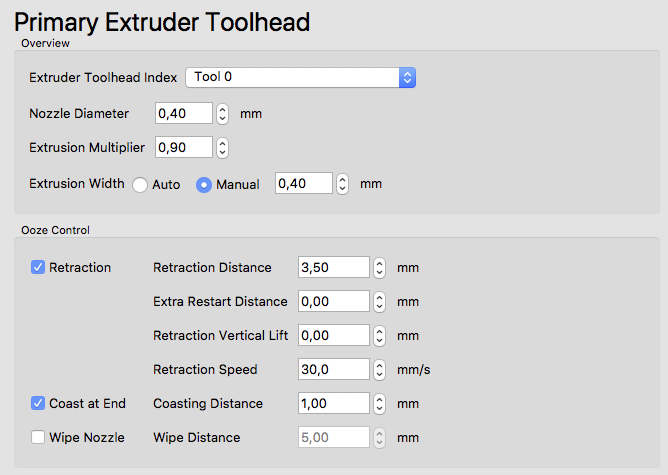This screenshot has height=475, width=668.
Task: Click the Nozzle Diameter stepper arrows
Action: click(x=222, y=113)
